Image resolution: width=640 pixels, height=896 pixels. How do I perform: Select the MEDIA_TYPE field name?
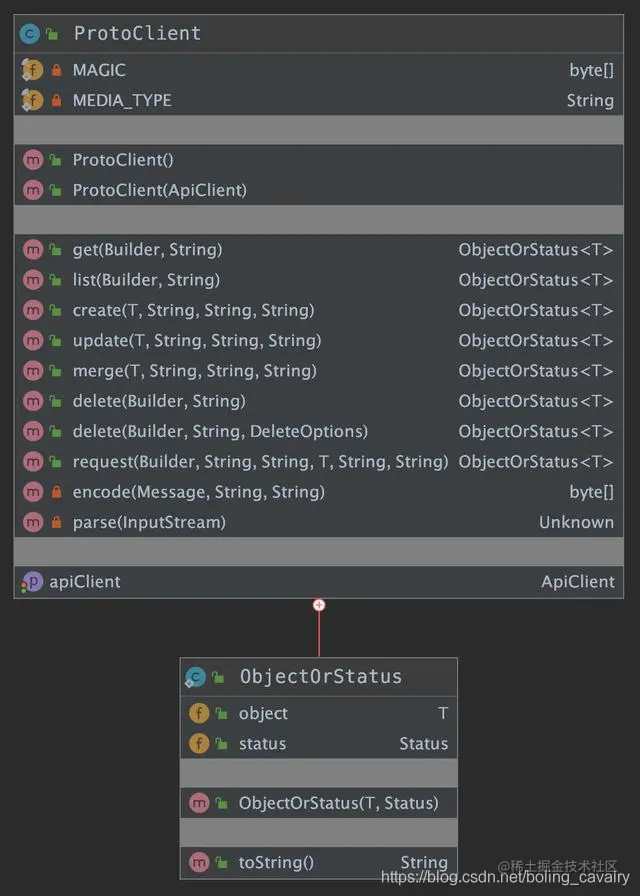122,101
